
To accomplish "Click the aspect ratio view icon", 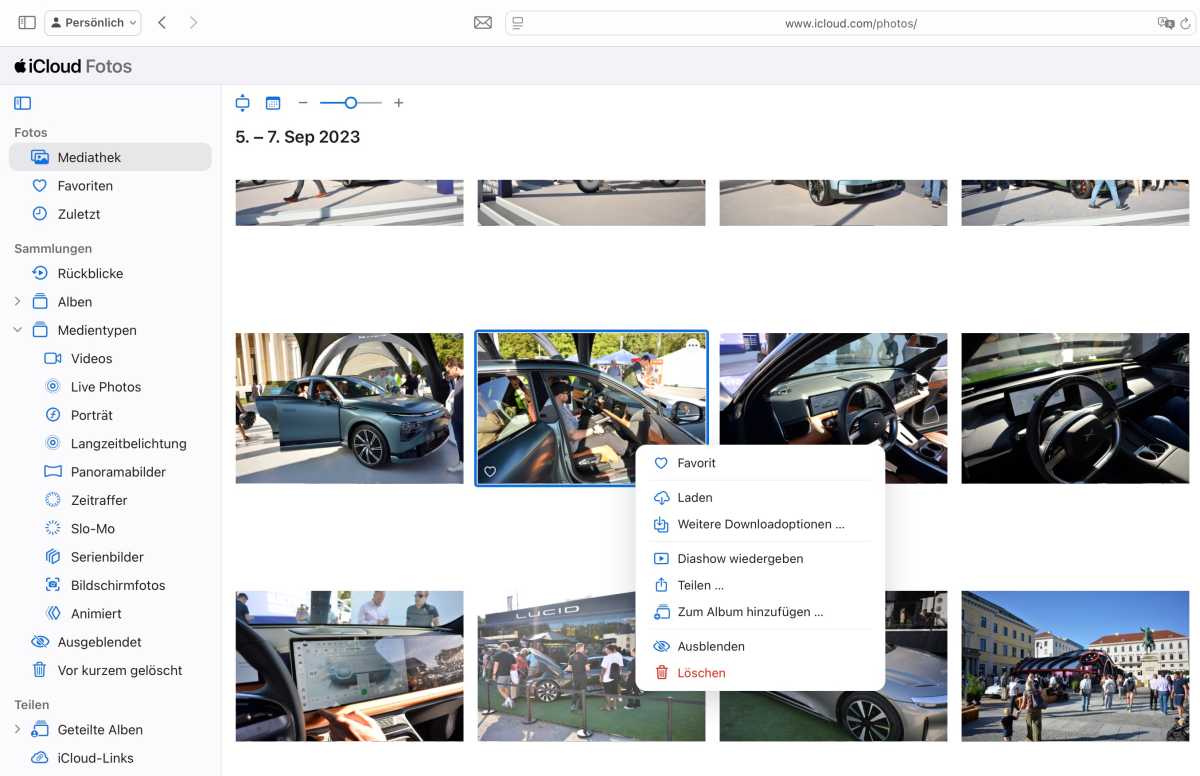I will point(242,103).
